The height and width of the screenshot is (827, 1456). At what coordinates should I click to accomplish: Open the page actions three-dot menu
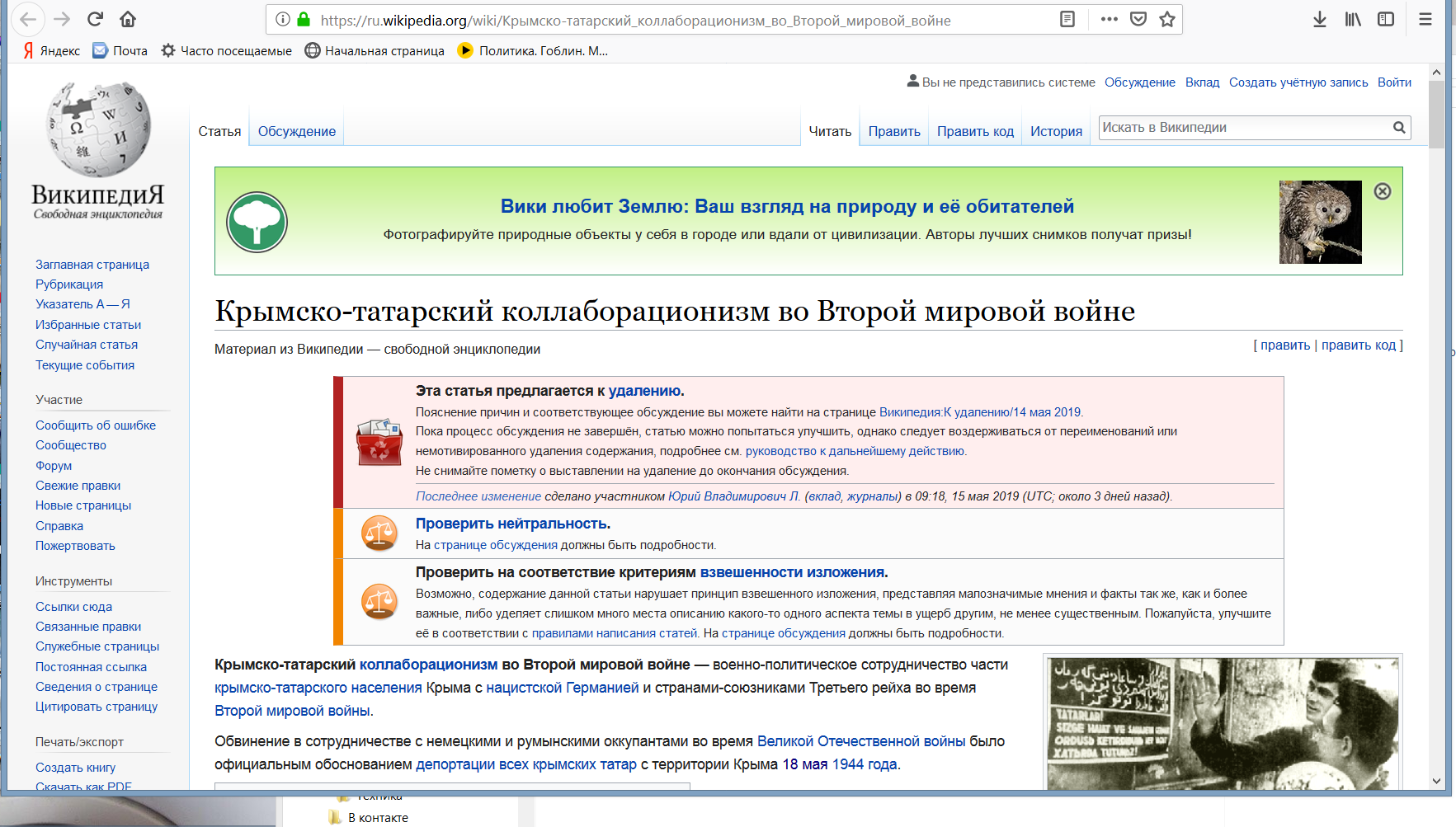click(1109, 19)
